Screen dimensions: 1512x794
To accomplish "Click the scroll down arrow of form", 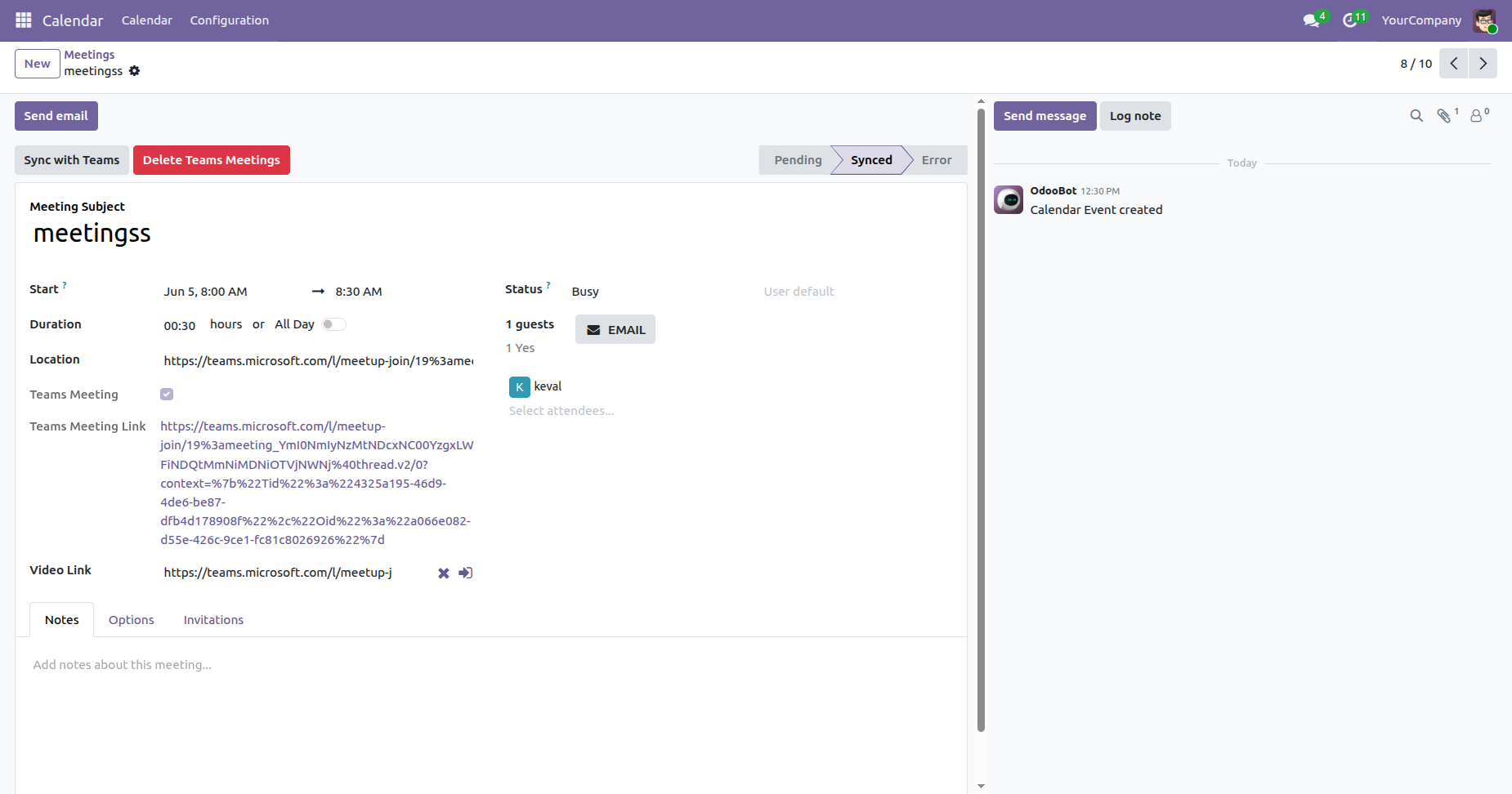I will click(981, 787).
